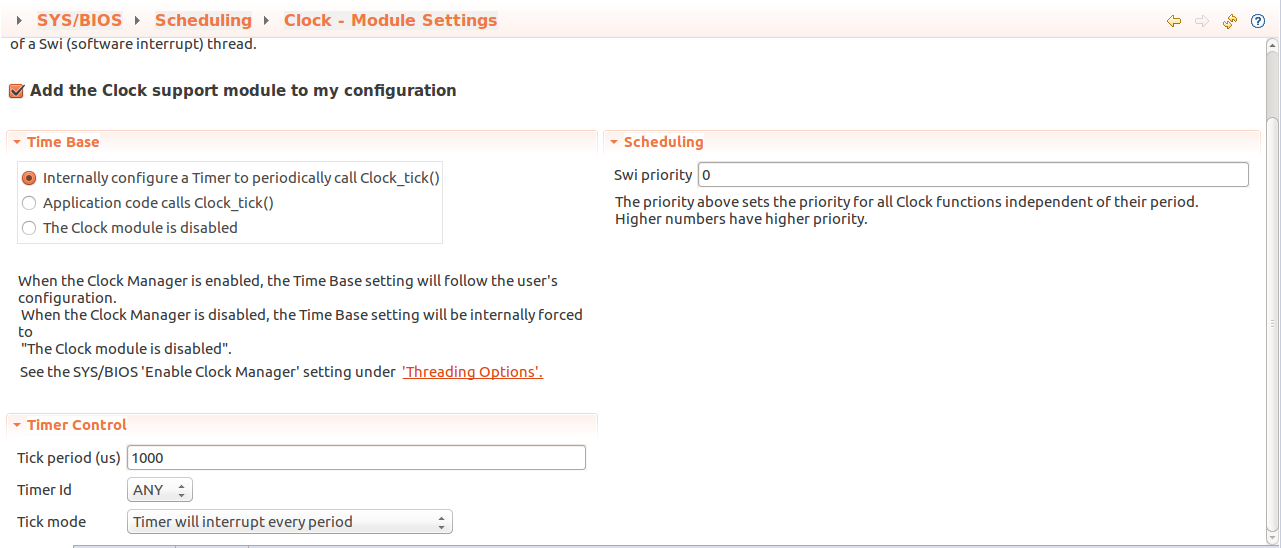Open the 'Threading Options' link

click(472, 372)
